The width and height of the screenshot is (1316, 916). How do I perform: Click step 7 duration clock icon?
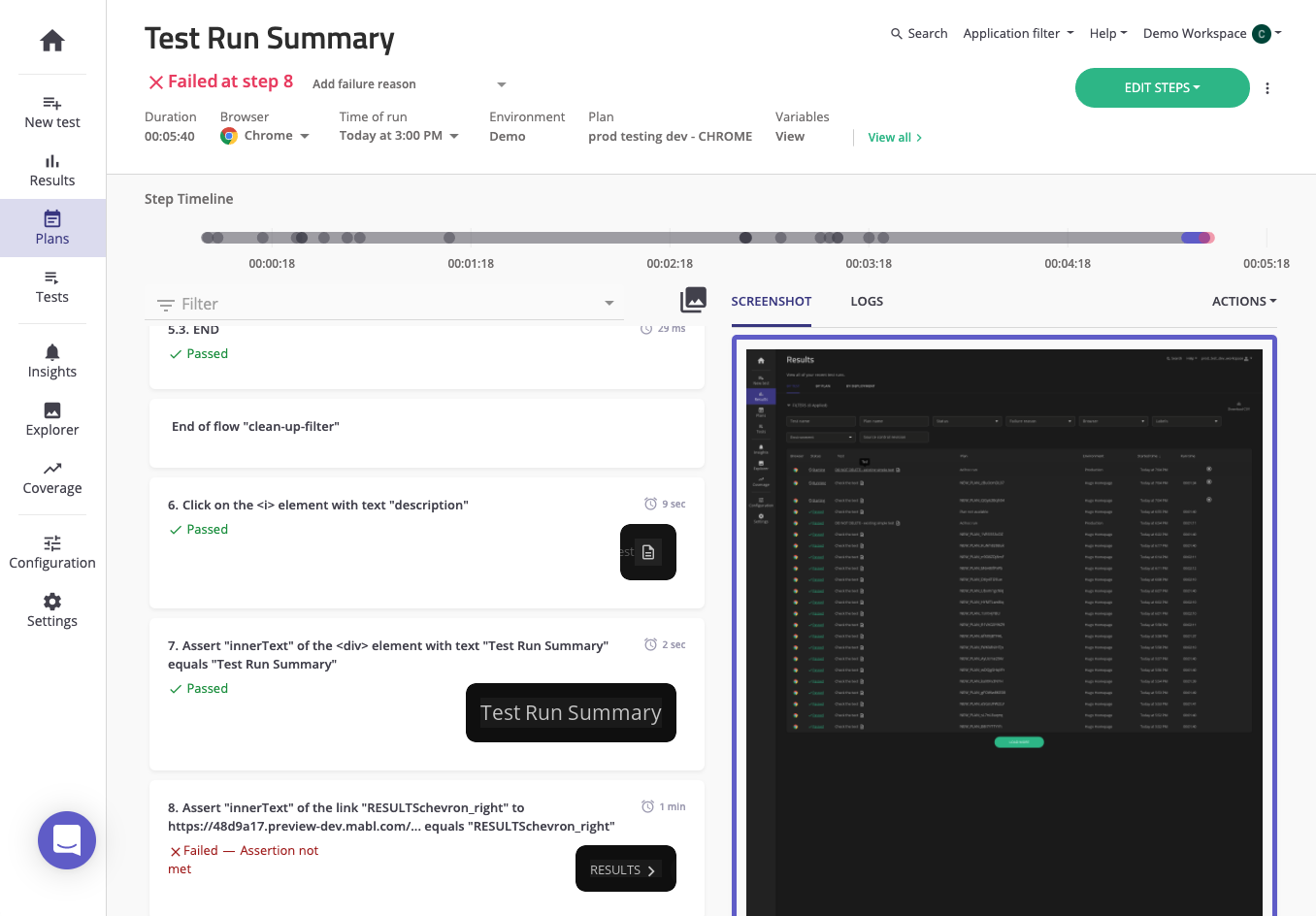tap(650, 644)
